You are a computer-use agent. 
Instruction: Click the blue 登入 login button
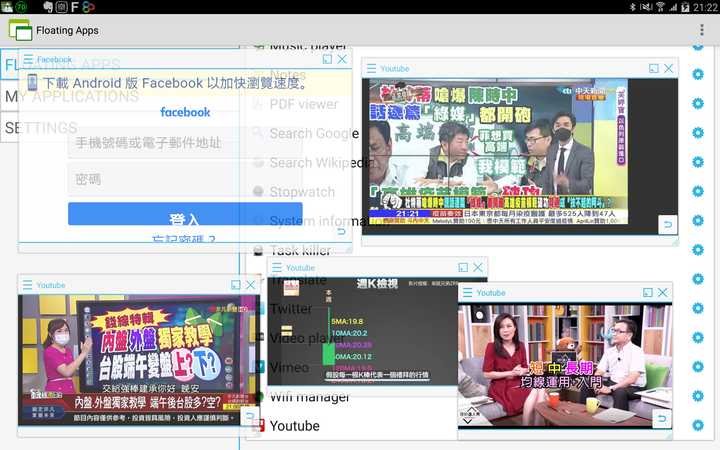[x=185, y=214]
